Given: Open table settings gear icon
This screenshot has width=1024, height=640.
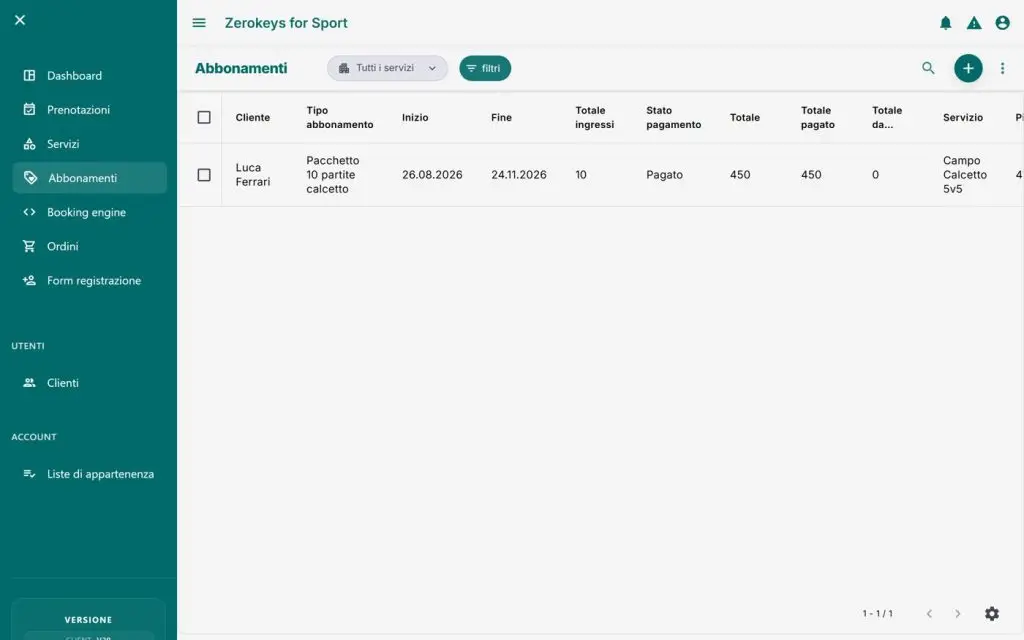Looking at the screenshot, I should 991,613.
